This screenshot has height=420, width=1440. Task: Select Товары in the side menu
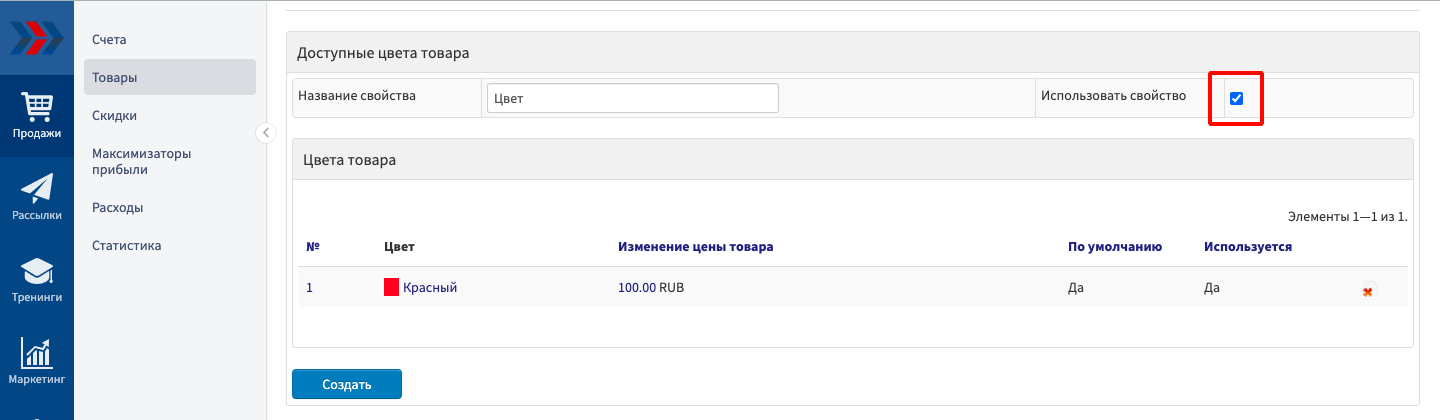[x=115, y=77]
